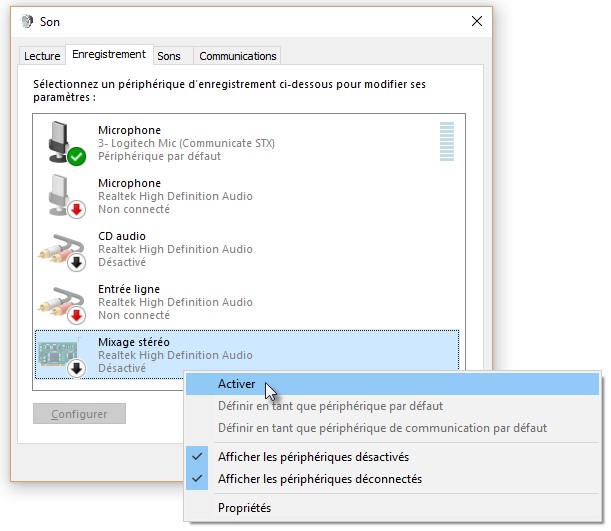
Task: Click the Logitech Mic microphone device icon
Action: [62, 139]
